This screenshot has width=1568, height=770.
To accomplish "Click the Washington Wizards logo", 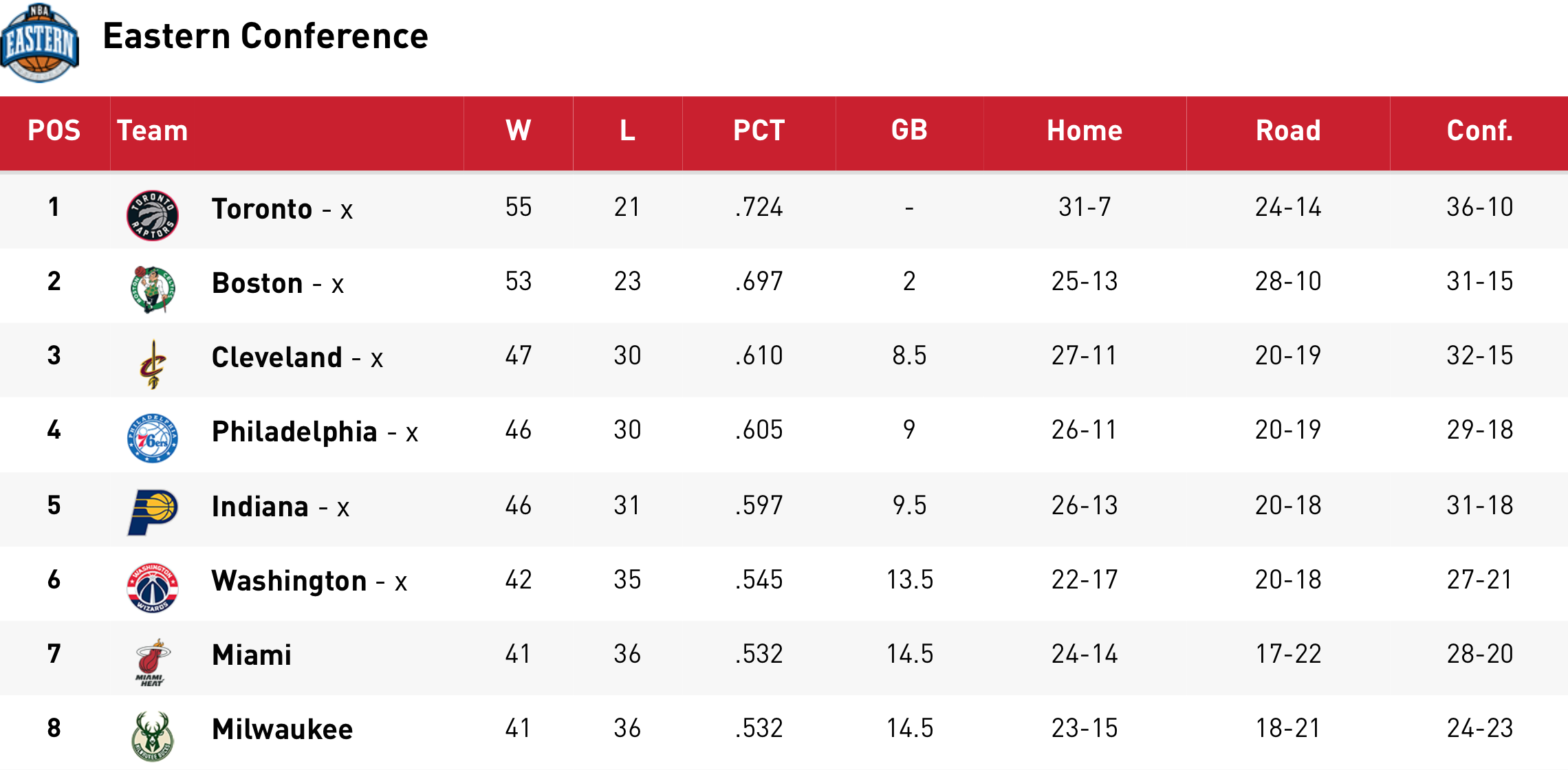I will [153, 587].
